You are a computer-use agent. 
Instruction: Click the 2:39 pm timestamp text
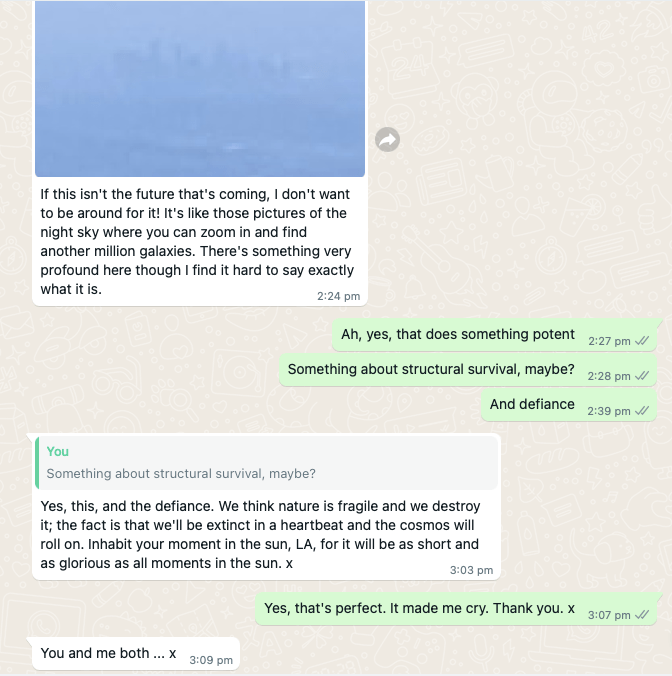pos(608,411)
